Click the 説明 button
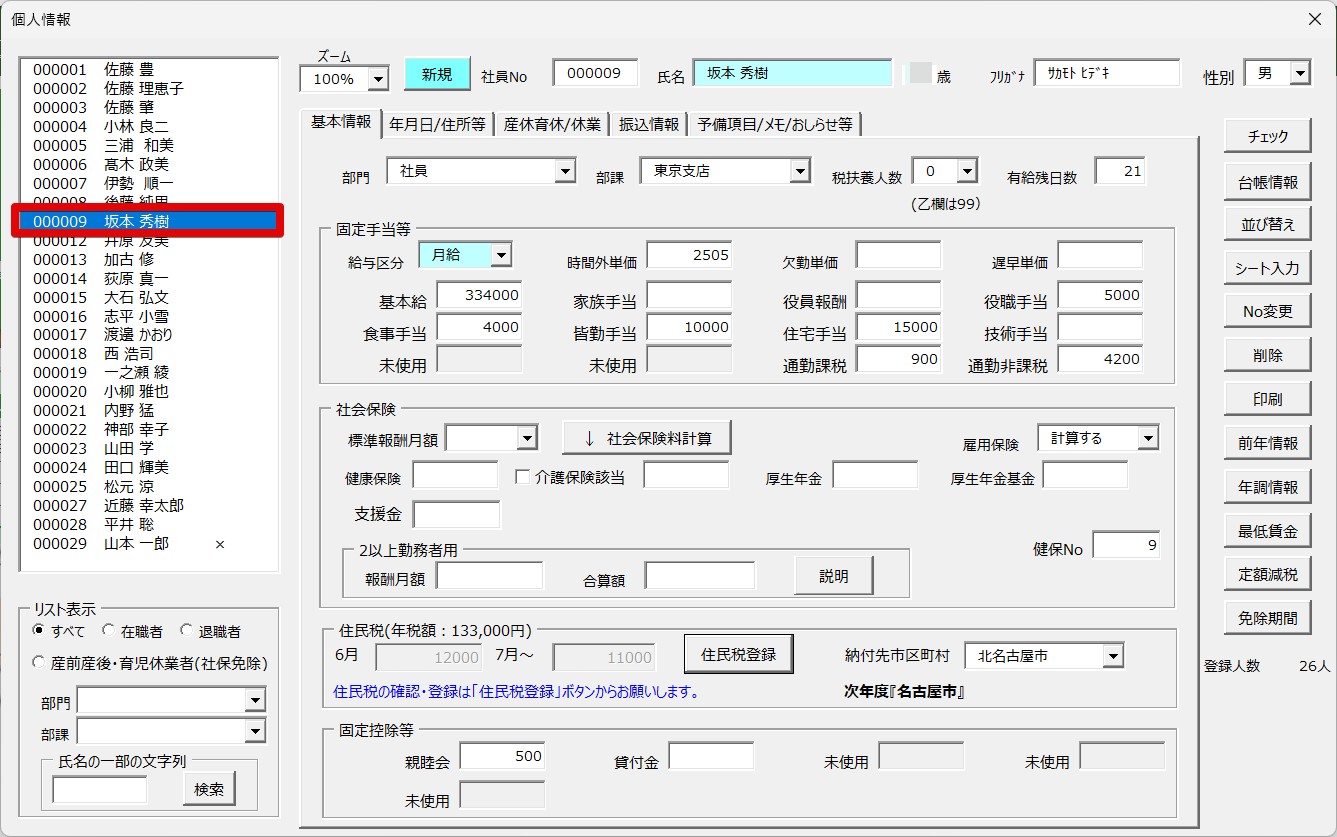This screenshot has width=1337, height=837. coord(833,576)
